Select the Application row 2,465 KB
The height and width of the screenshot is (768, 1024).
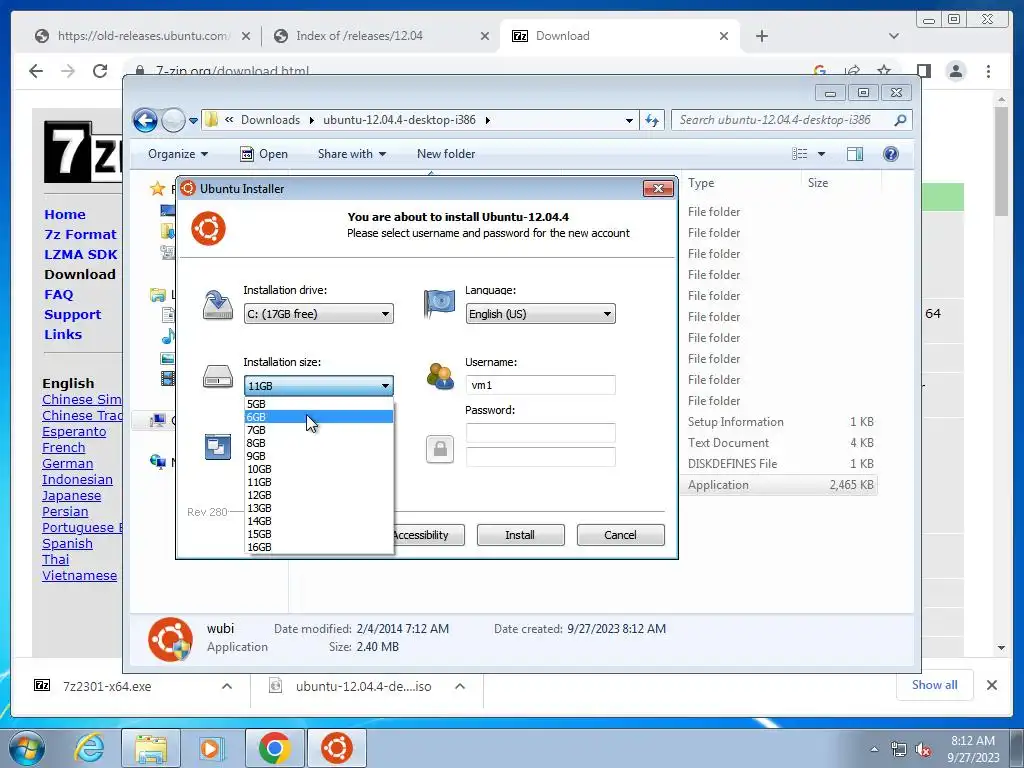tap(780, 485)
